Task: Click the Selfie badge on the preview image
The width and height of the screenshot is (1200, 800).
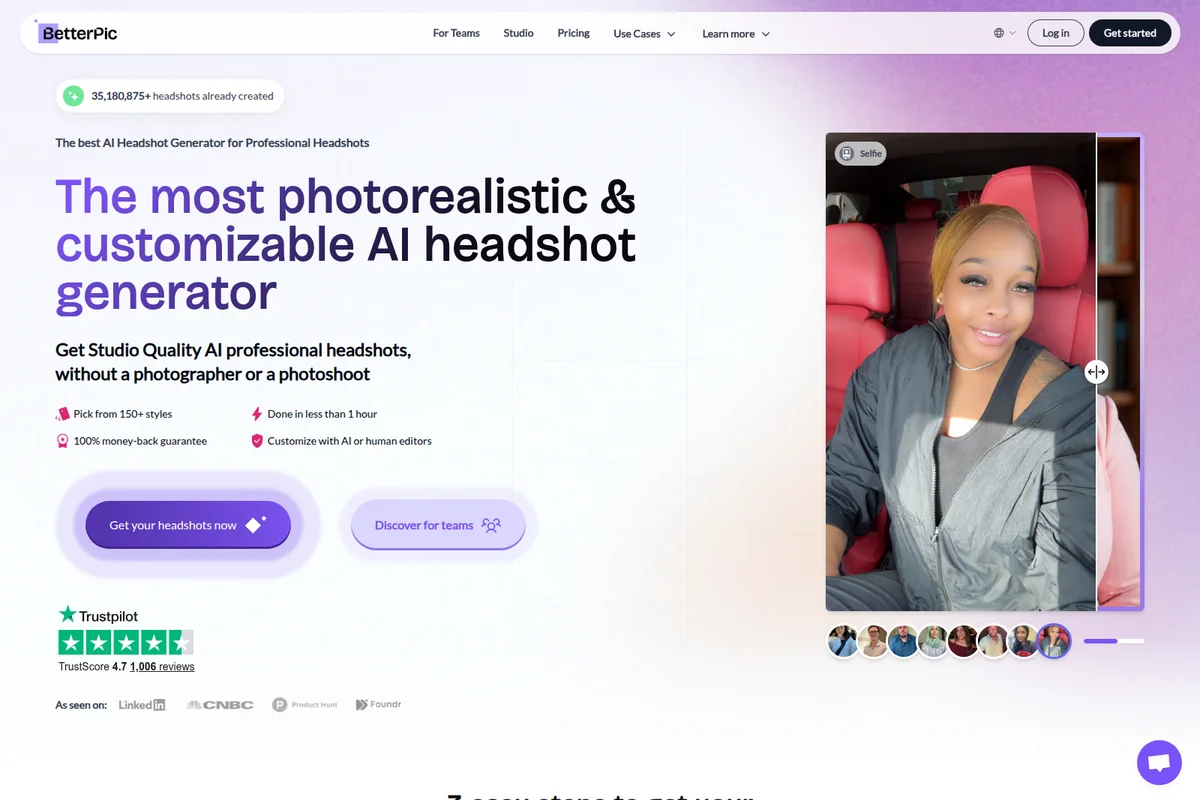Action: click(x=860, y=153)
